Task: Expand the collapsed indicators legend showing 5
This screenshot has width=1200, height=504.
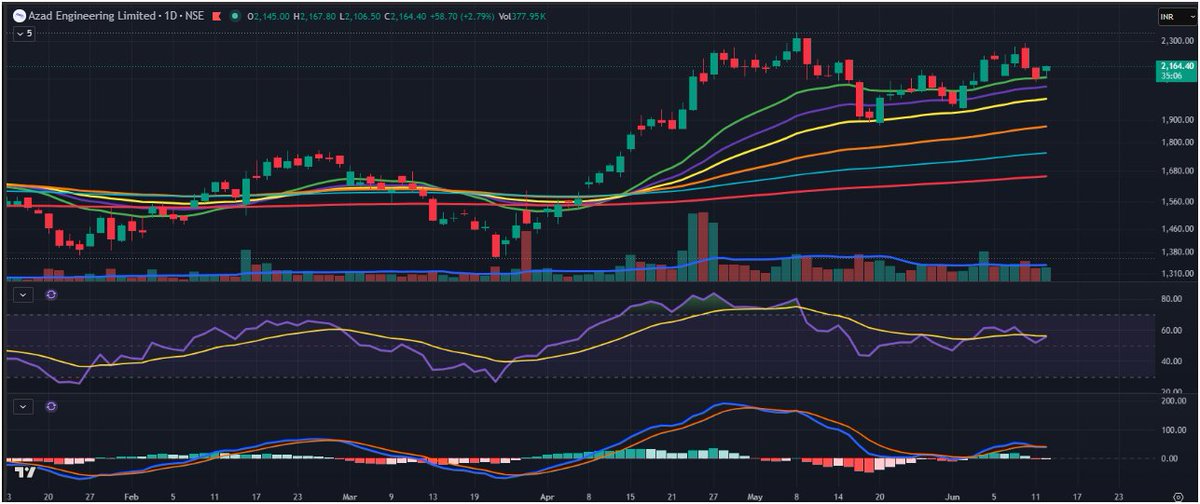Action: click(23, 33)
